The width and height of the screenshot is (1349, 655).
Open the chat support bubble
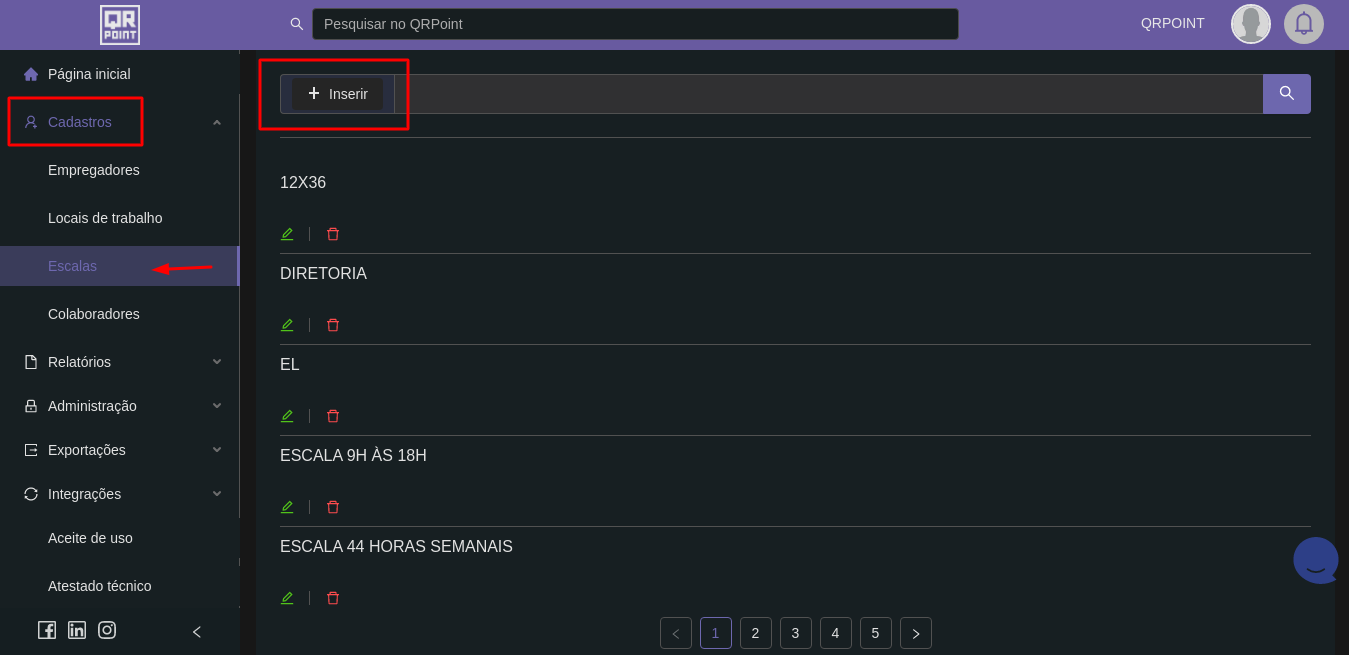1315,560
